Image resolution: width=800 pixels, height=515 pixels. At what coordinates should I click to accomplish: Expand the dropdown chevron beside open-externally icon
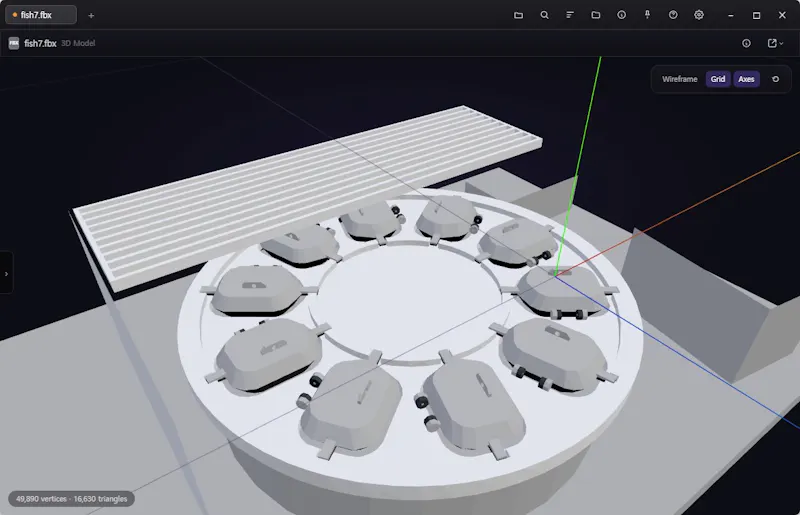pyautogui.click(x=781, y=44)
